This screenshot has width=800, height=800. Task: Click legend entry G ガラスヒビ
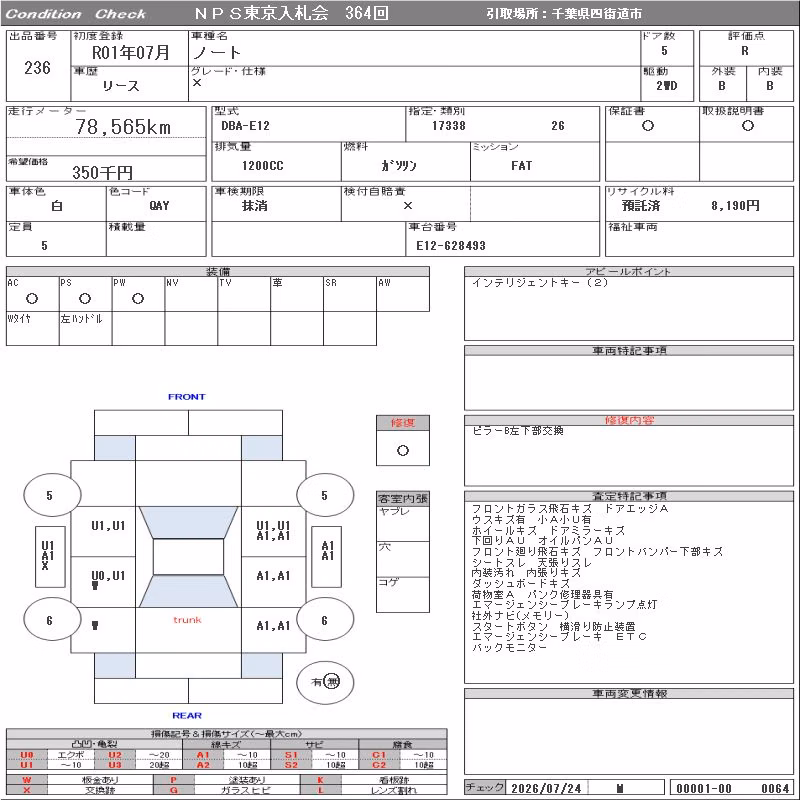pos(227,790)
